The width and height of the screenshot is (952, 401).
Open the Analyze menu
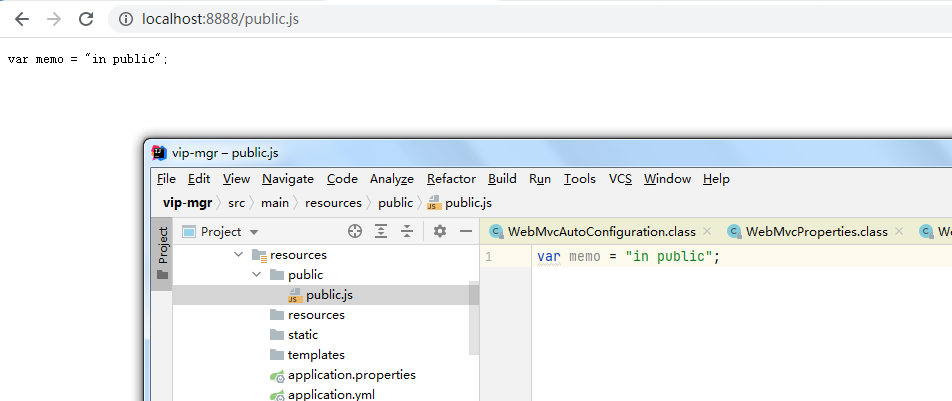[x=392, y=179]
